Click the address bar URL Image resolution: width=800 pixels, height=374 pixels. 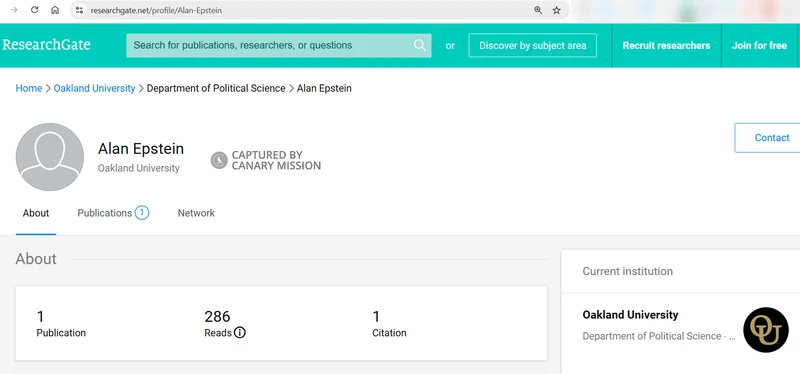(156, 10)
